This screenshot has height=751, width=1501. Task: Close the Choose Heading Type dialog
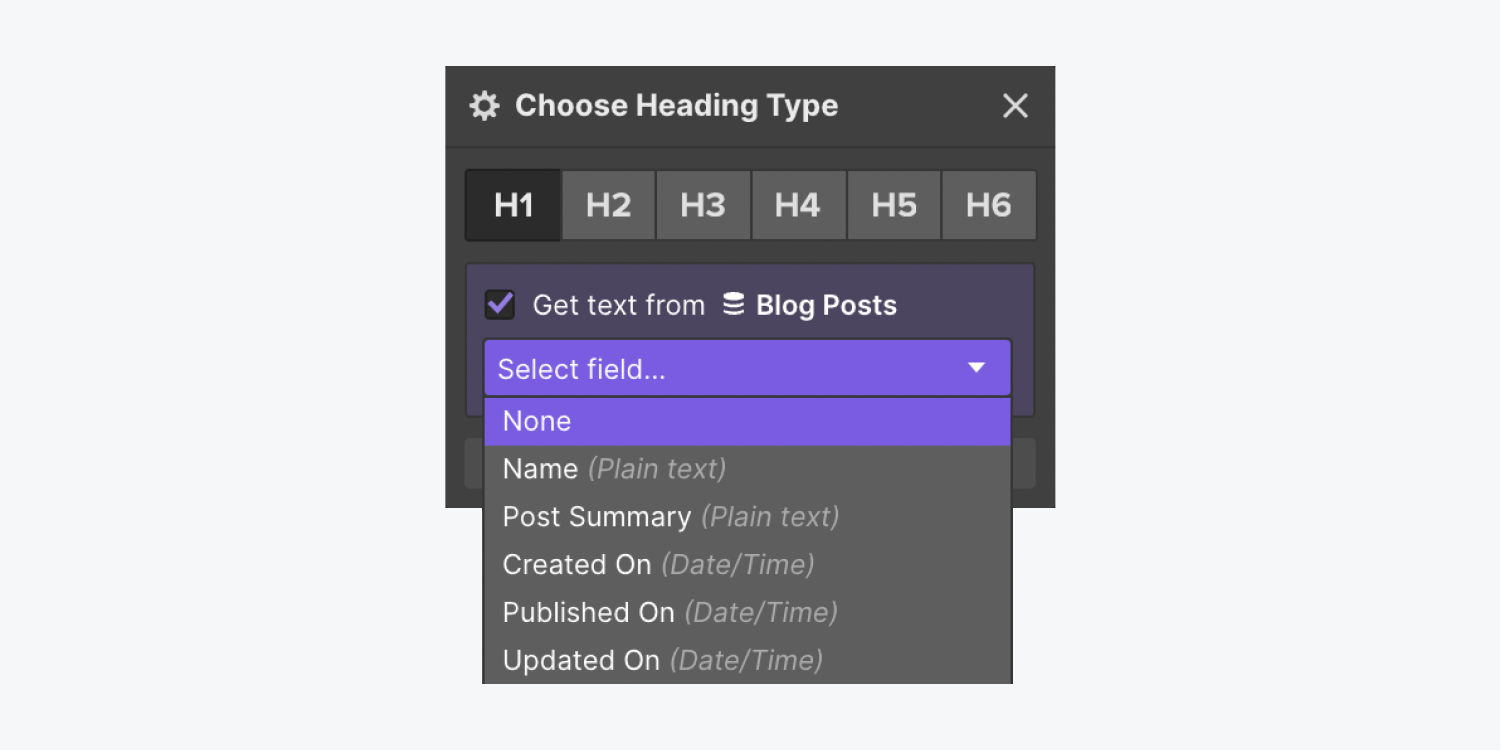[x=1015, y=106]
